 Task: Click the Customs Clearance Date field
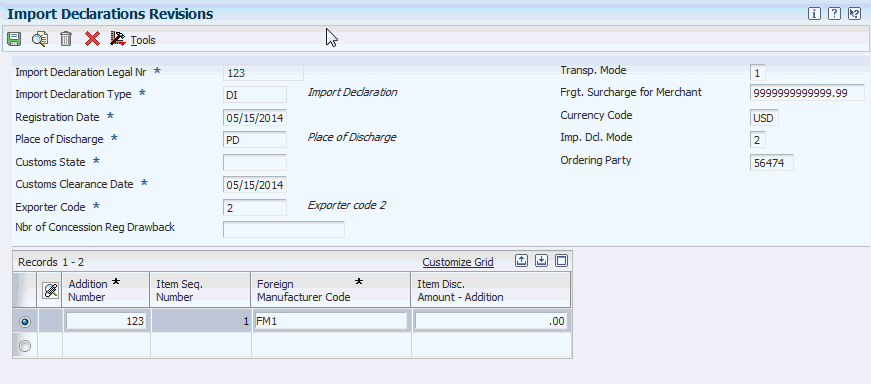coord(255,184)
